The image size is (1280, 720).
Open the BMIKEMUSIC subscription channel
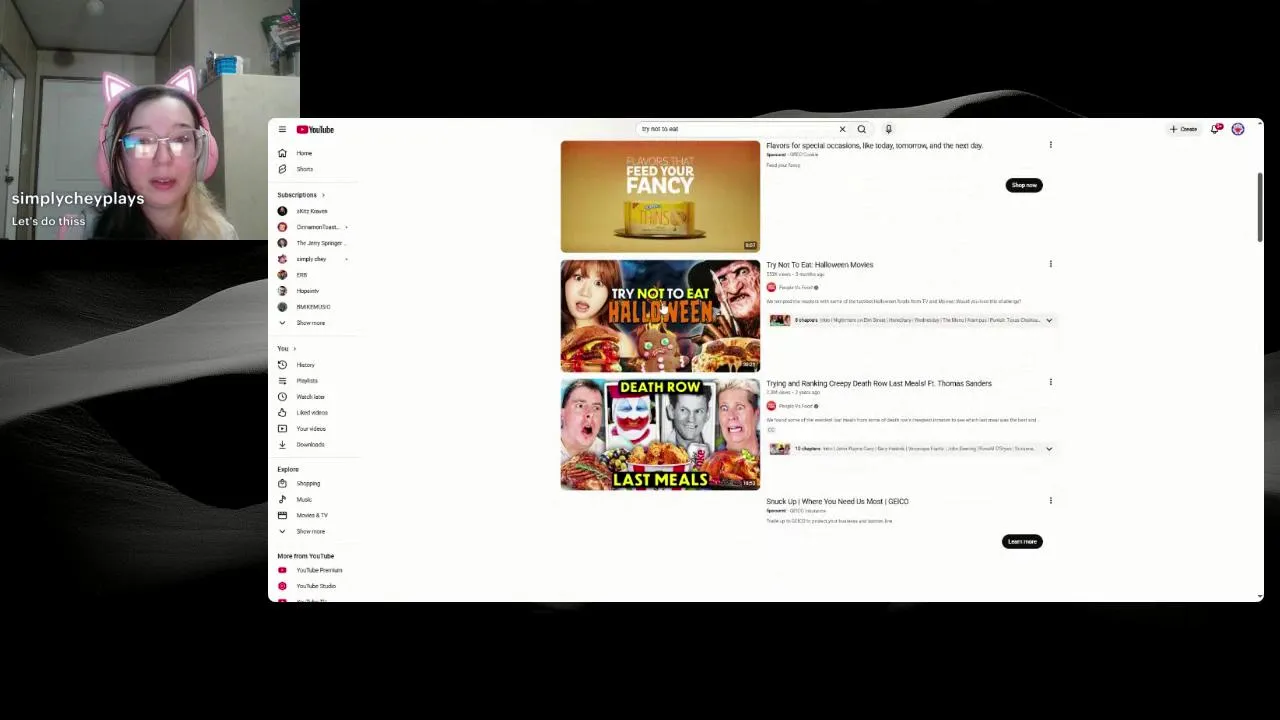coord(311,307)
